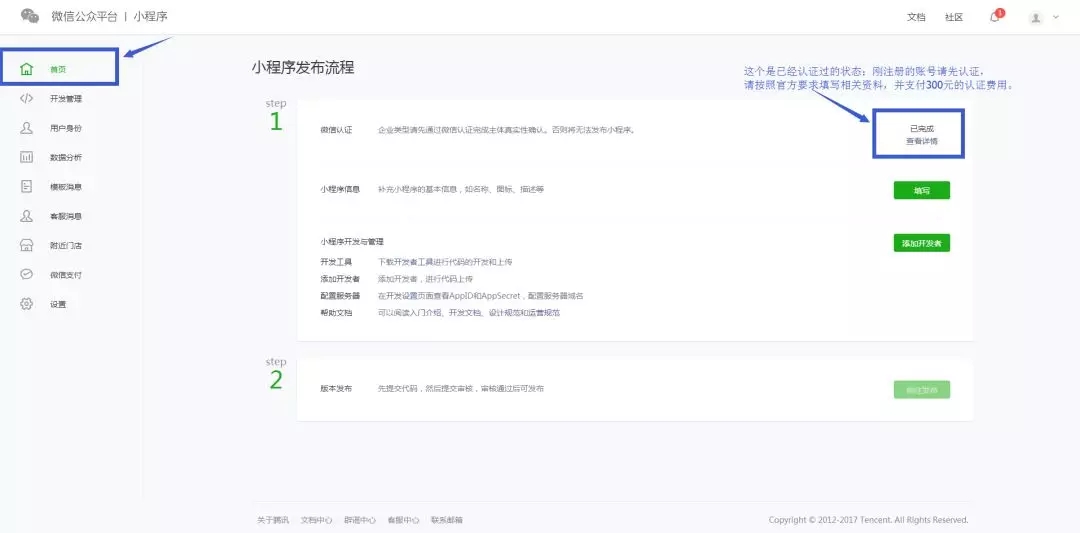Select the 用户身份 person icon
The width and height of the screenshot is (1080, 533).
(26, 128)
